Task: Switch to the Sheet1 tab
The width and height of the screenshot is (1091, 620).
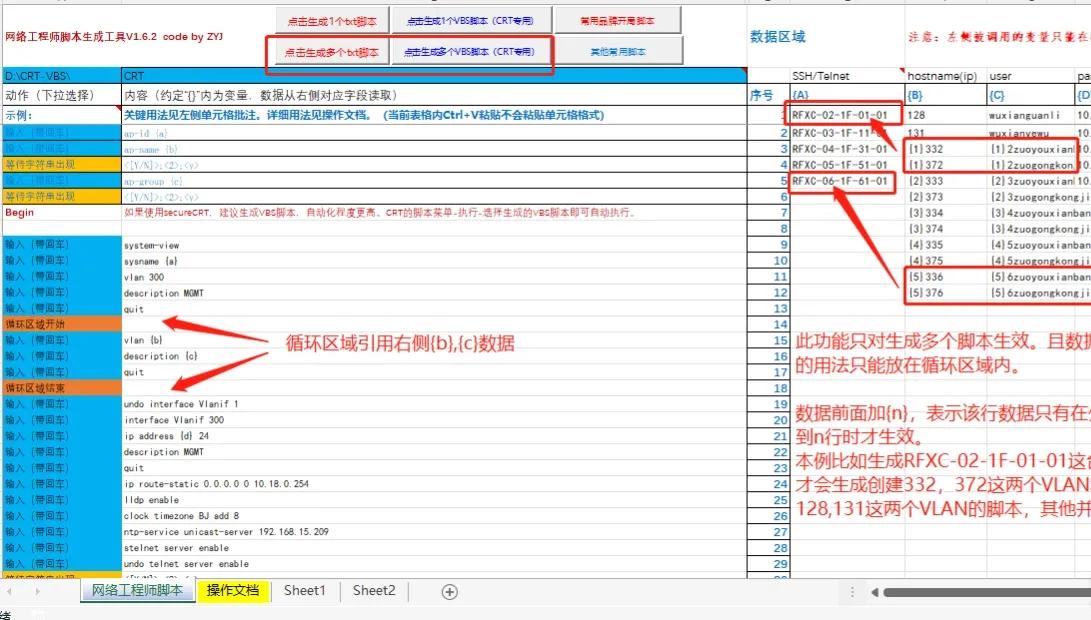Action: pos(304,591)
